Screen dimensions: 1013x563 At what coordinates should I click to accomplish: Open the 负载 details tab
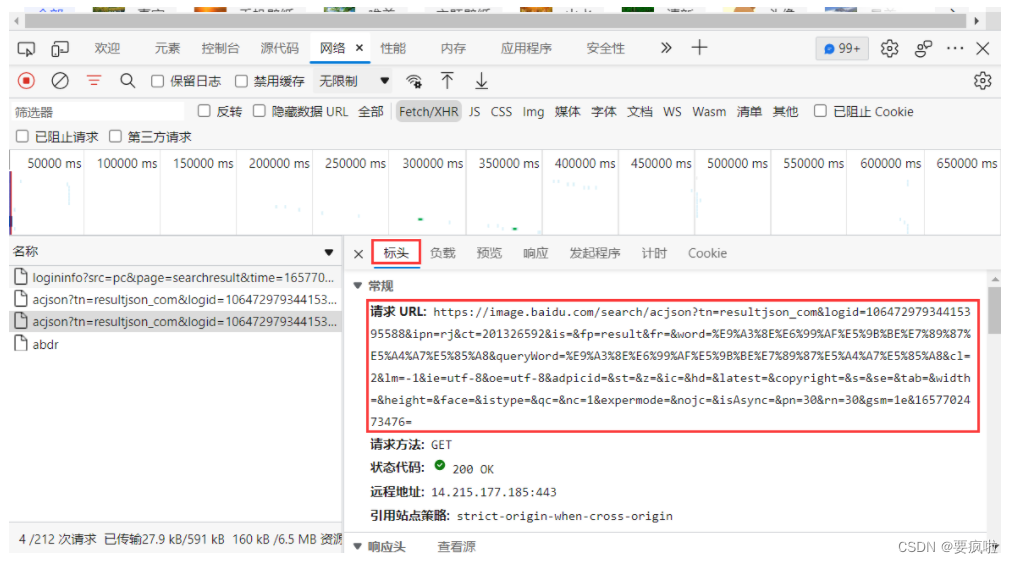point(443,253)
